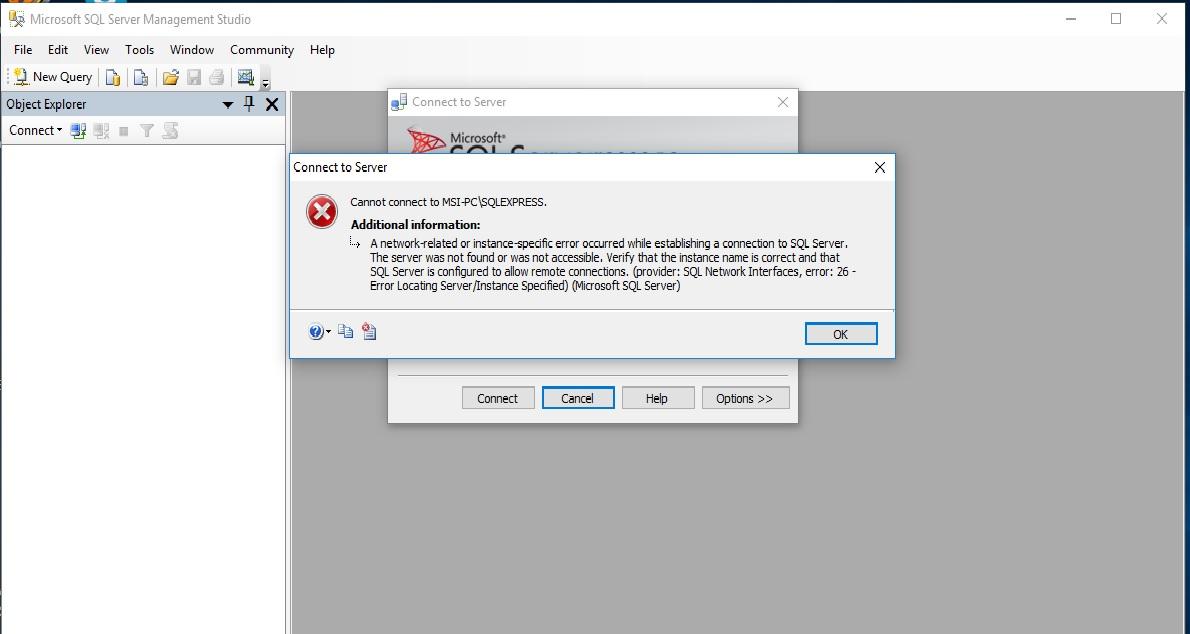Show technical details icon in error dialog
Viewport: 1190px width, 634px height.
tap(369, 331)
